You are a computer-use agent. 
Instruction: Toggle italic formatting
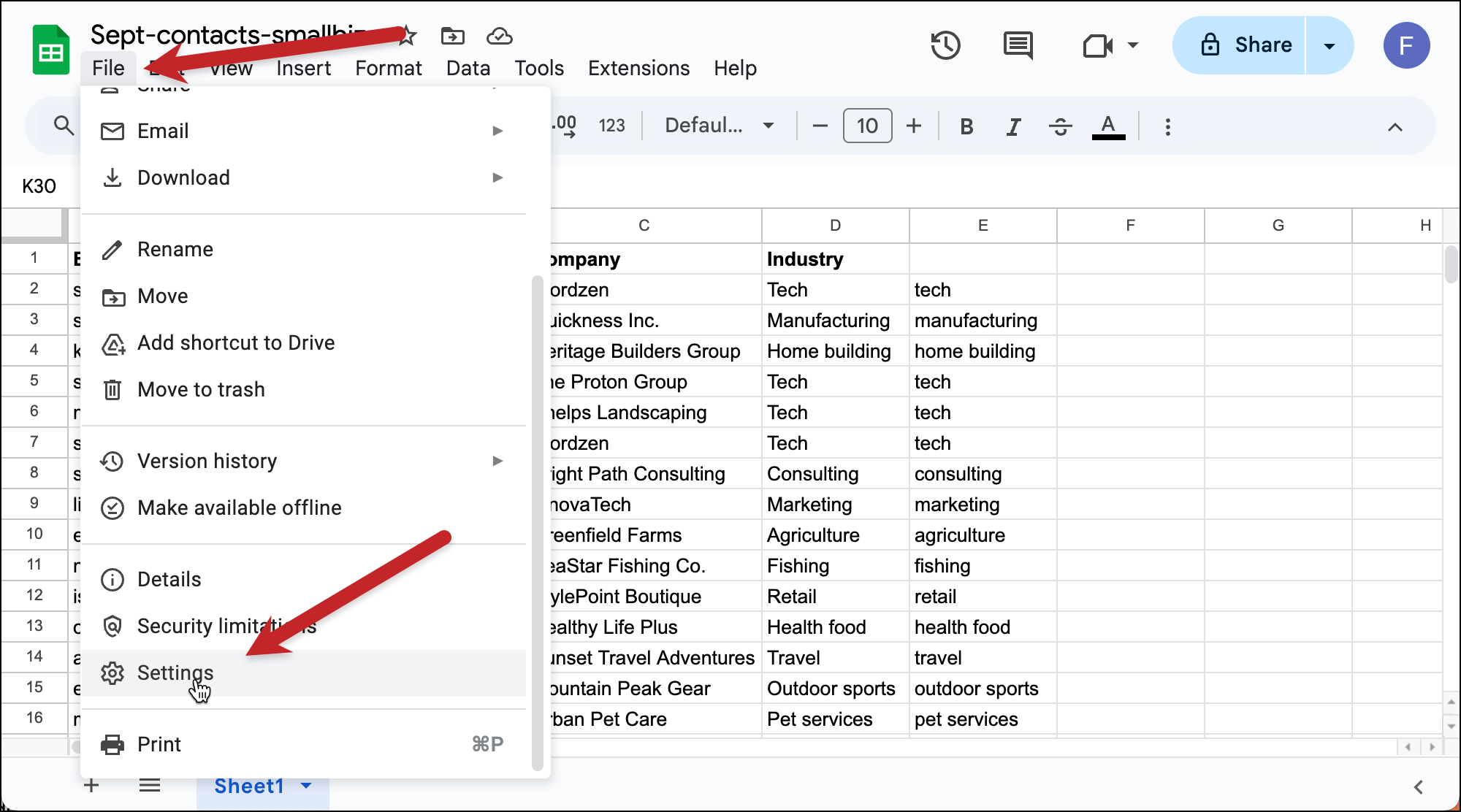pos(1013,126)
